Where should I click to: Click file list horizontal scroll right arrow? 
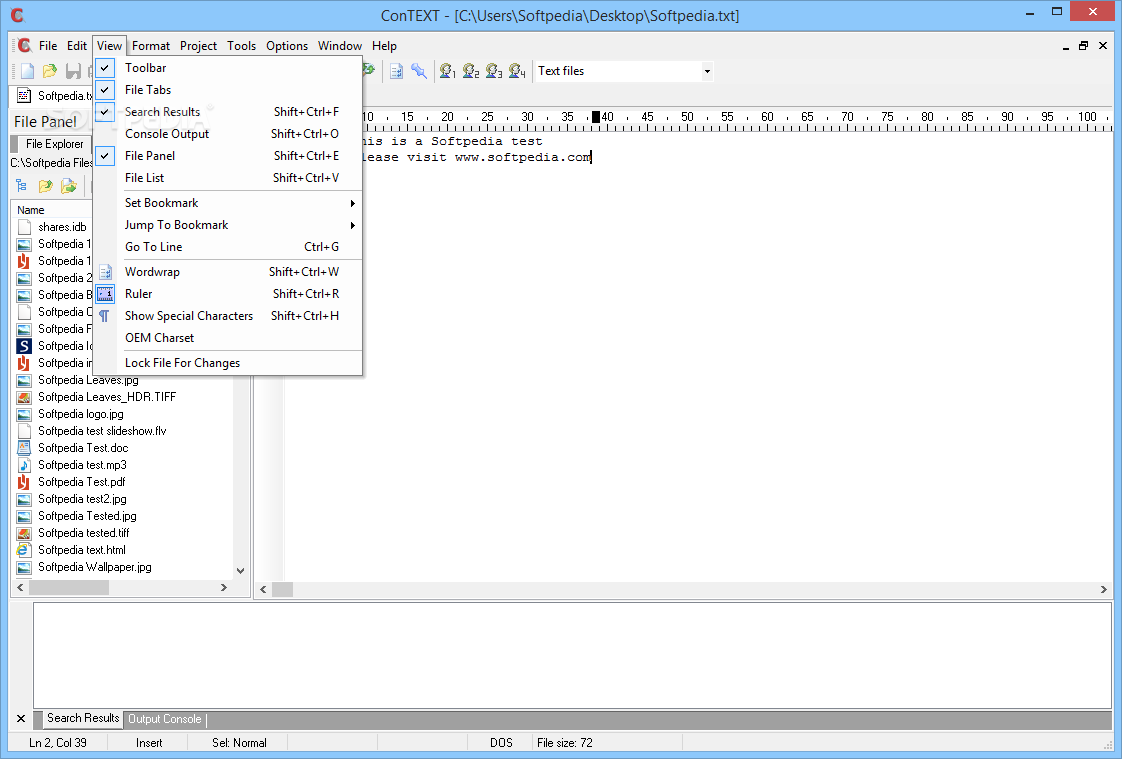coord(224,587)
